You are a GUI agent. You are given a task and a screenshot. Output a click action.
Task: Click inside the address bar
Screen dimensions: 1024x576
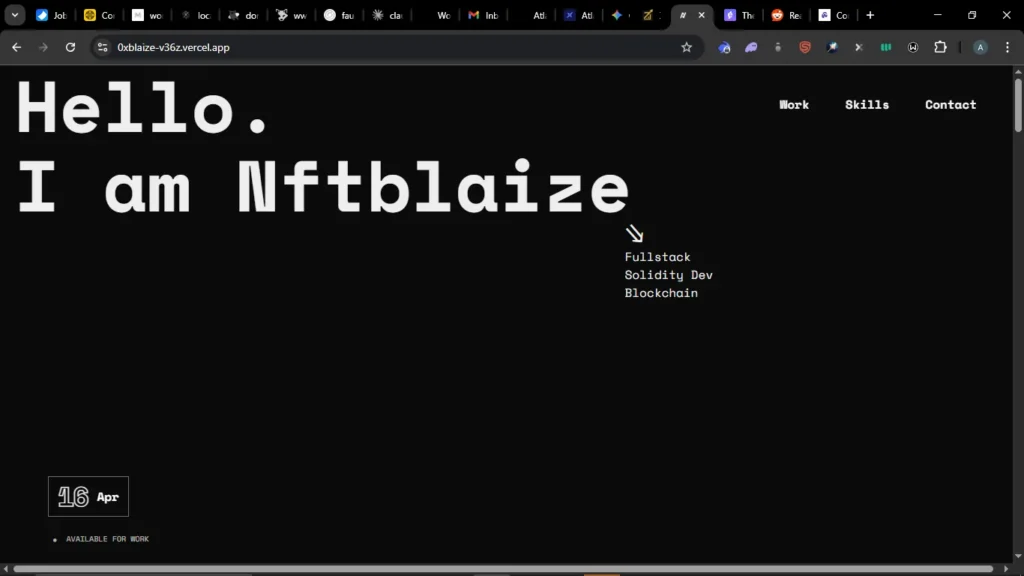300,47
